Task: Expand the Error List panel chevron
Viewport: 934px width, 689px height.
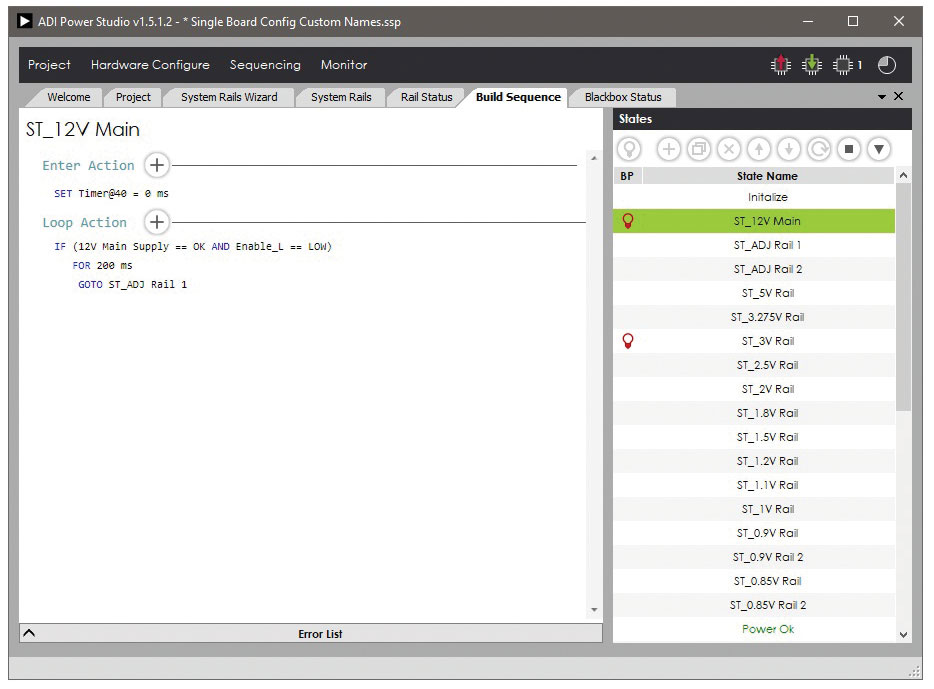Action: pyautogui.click(x=29, y=633)
